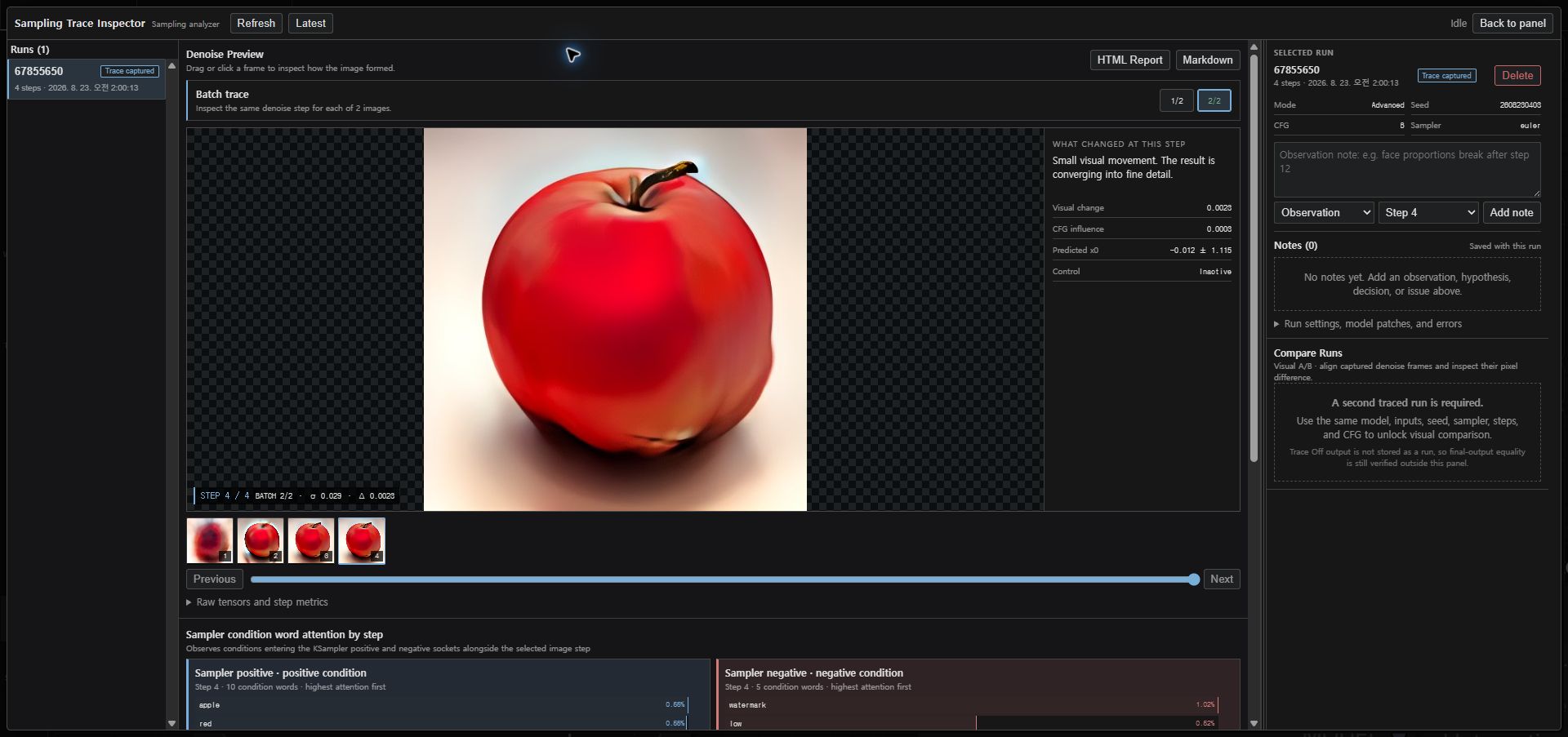Click the Denoise Preview heading
The height and width of the screenshot is (737, 1568).
(225, 55)
